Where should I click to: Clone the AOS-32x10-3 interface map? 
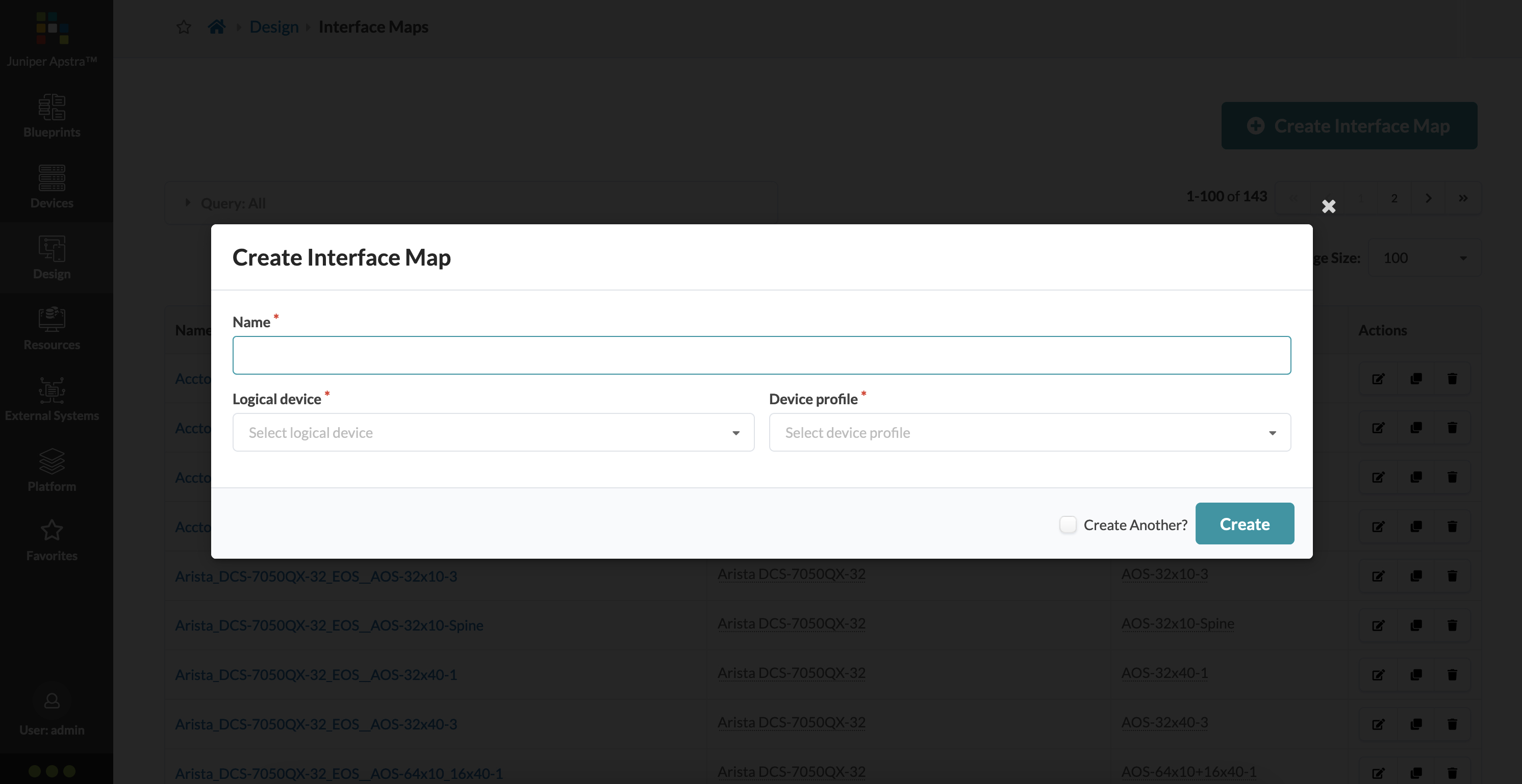[1415, 576]
